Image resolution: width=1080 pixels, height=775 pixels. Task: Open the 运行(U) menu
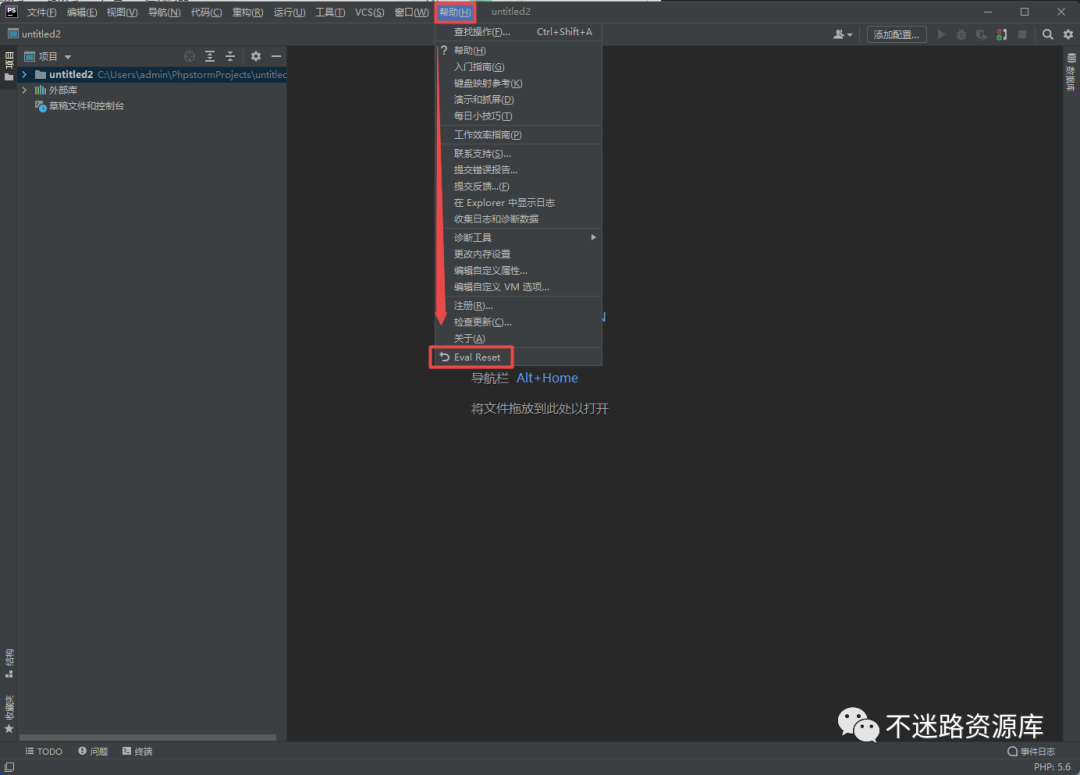289,12
